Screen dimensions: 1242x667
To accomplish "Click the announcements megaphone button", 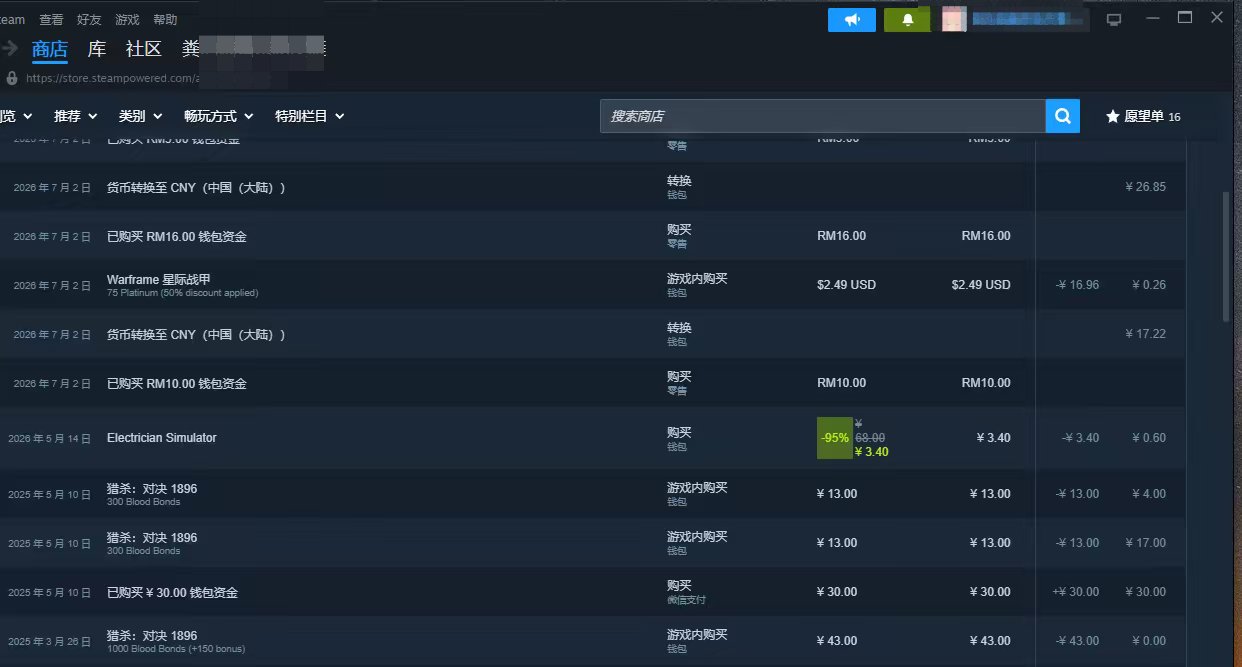I will coord(852,20).
